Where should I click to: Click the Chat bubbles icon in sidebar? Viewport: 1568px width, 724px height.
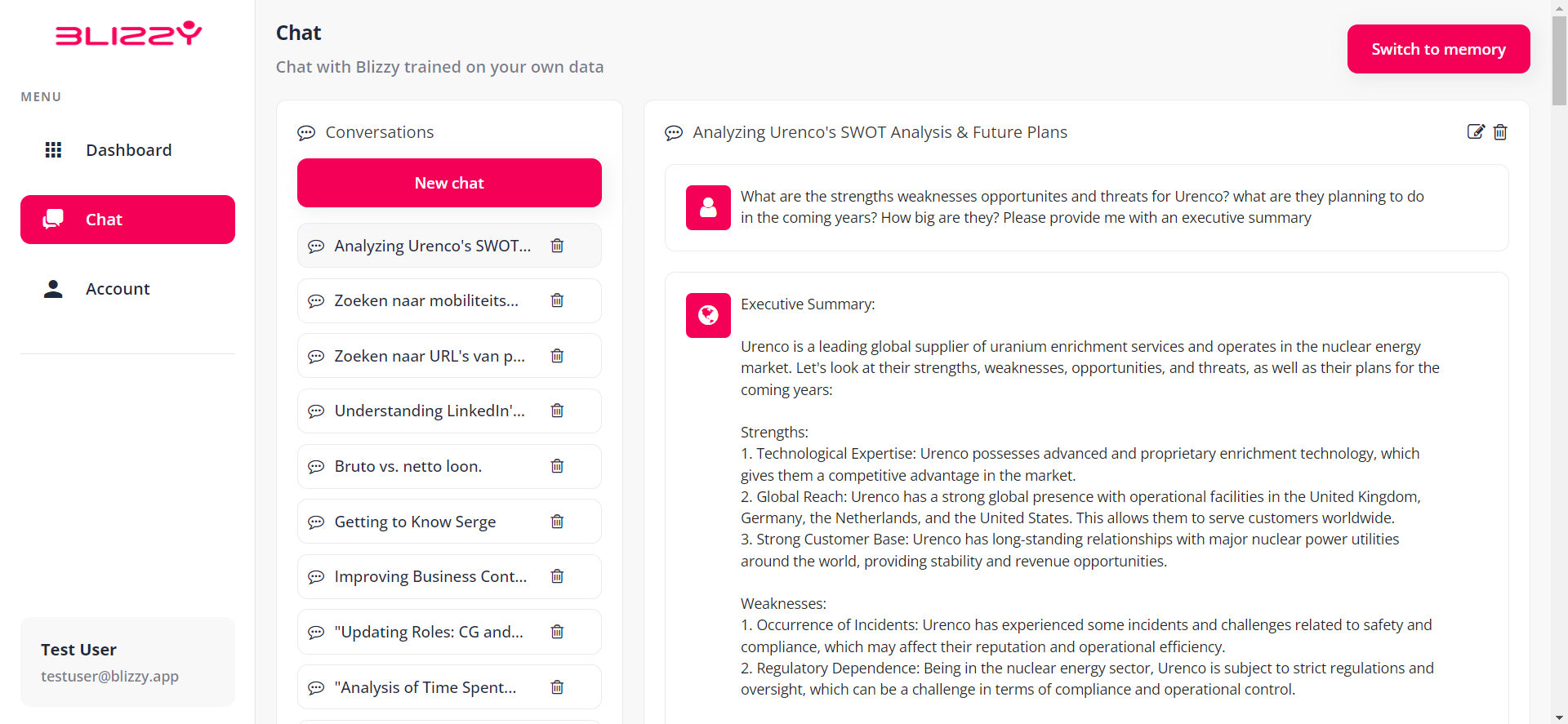(x=53, y=219)
